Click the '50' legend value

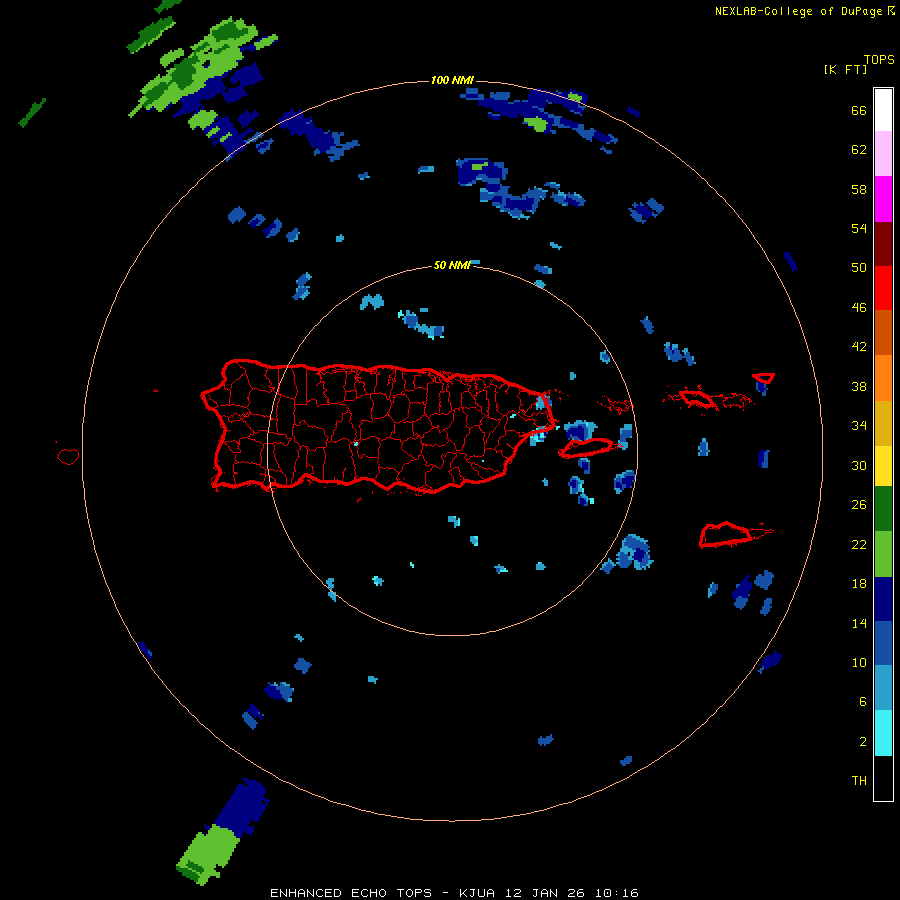pyautogui.click(x=859, y=268)
